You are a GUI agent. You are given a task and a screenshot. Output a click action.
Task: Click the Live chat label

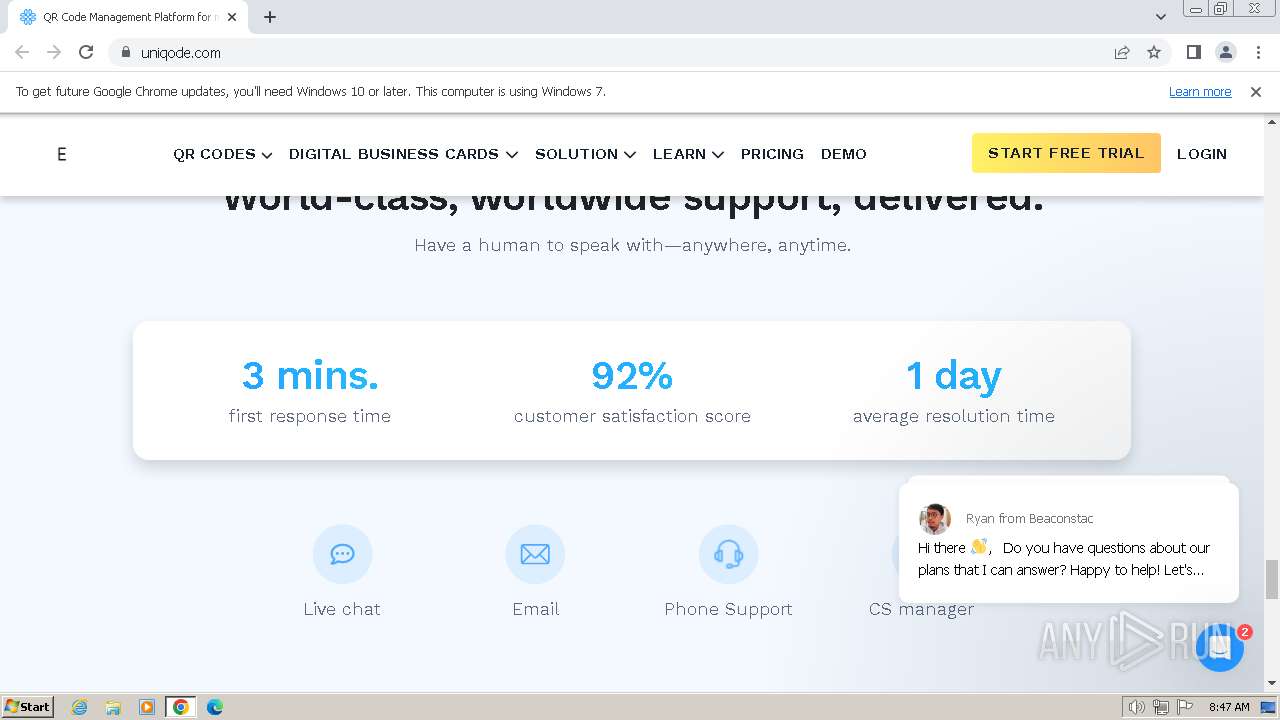(x=342, y=609)
